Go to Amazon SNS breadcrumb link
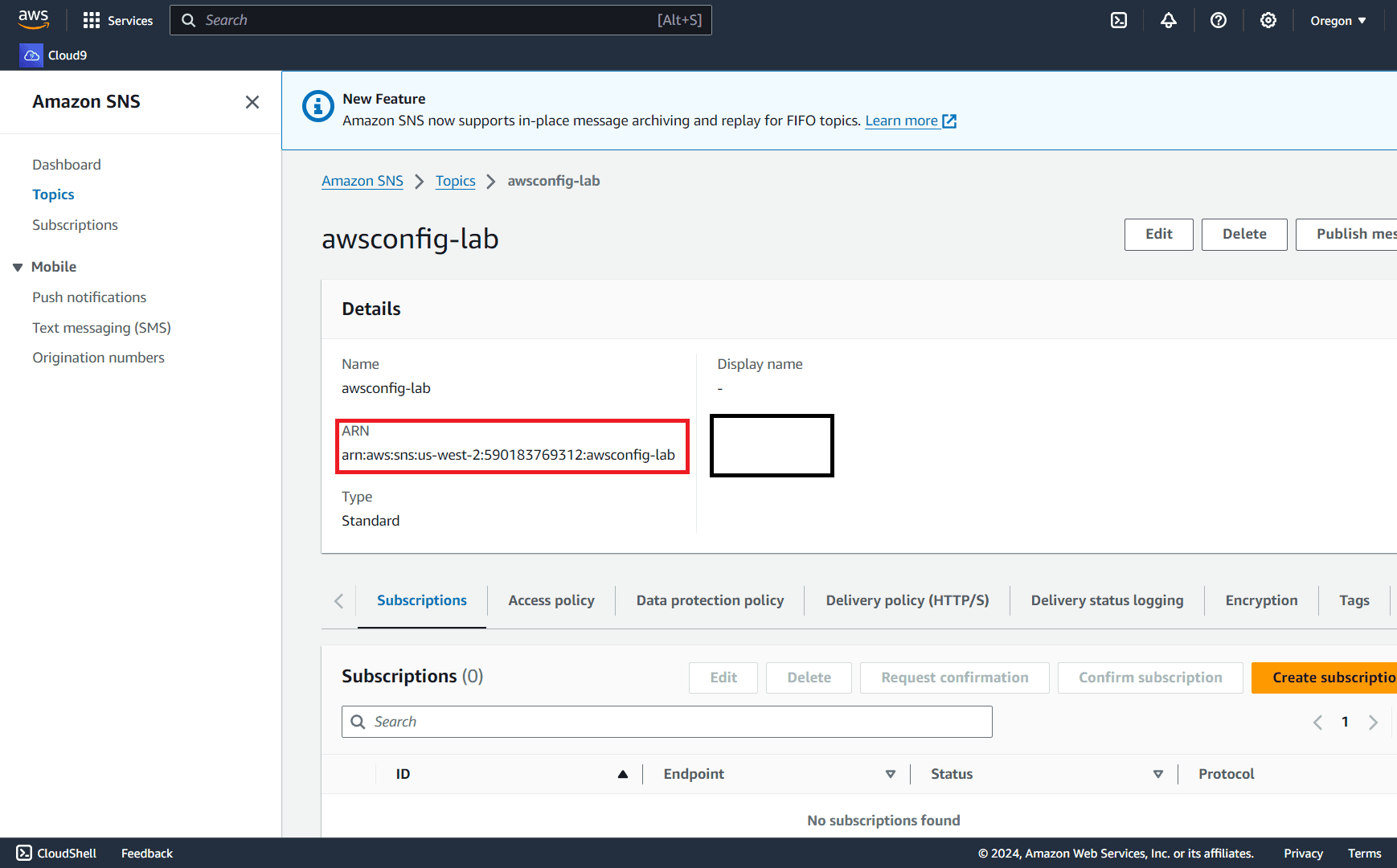This screenshot has height=868, width=1397. (x=363, y=181)
